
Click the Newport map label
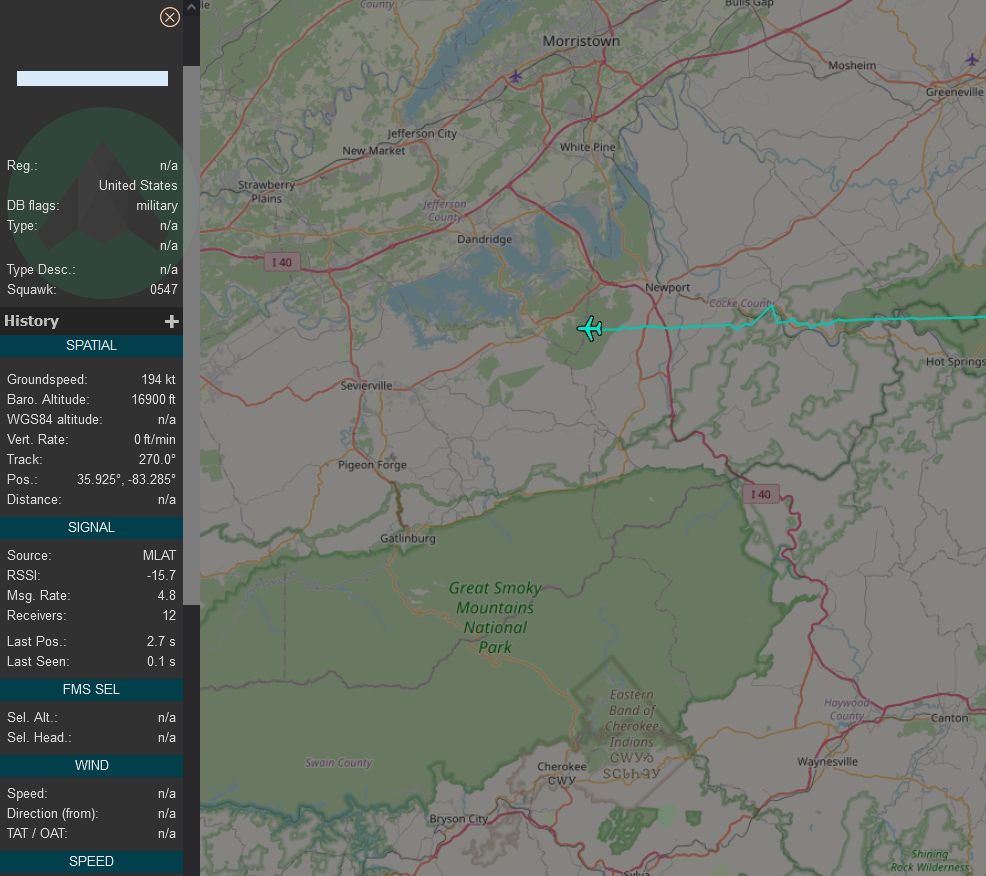[667, 287]
